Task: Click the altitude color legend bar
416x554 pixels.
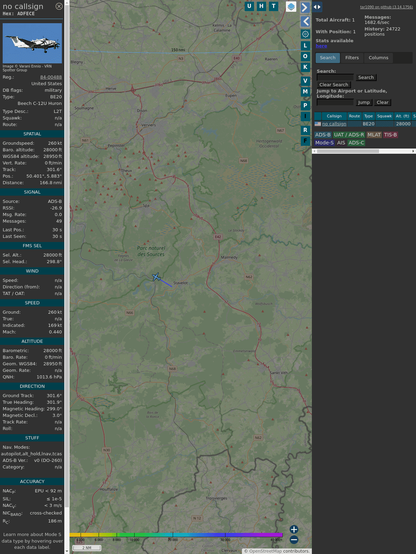Action: coord(176,535)
